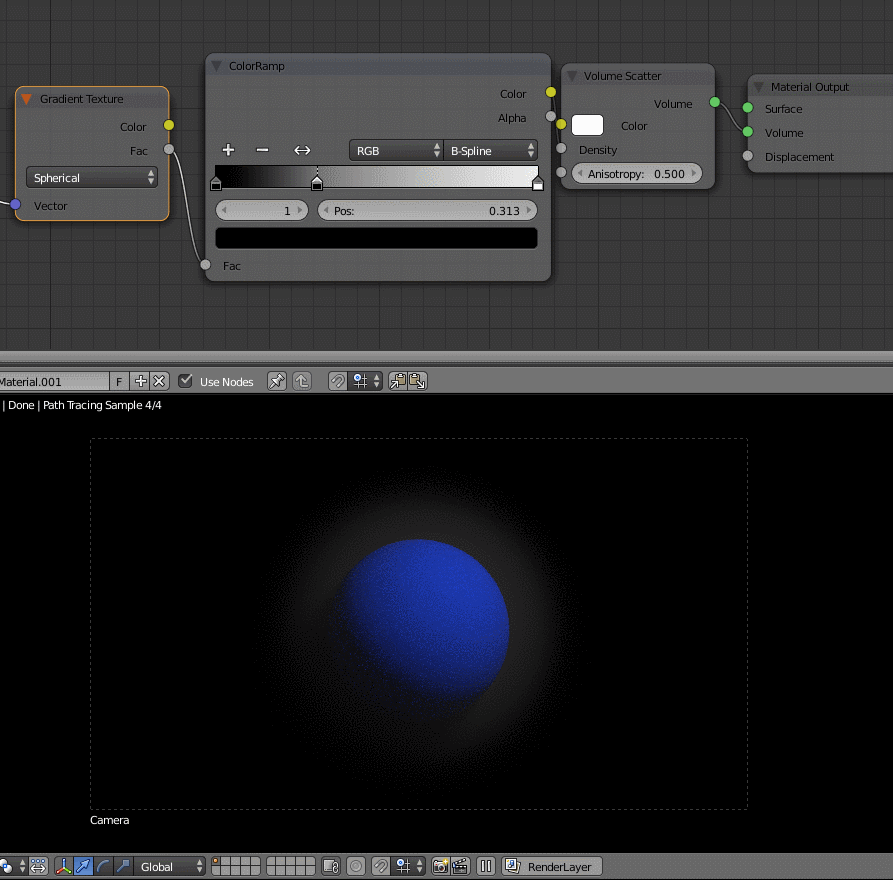Enable the first scene layer button
Viewport: 893px width, 880px height.
click(215, 863)
